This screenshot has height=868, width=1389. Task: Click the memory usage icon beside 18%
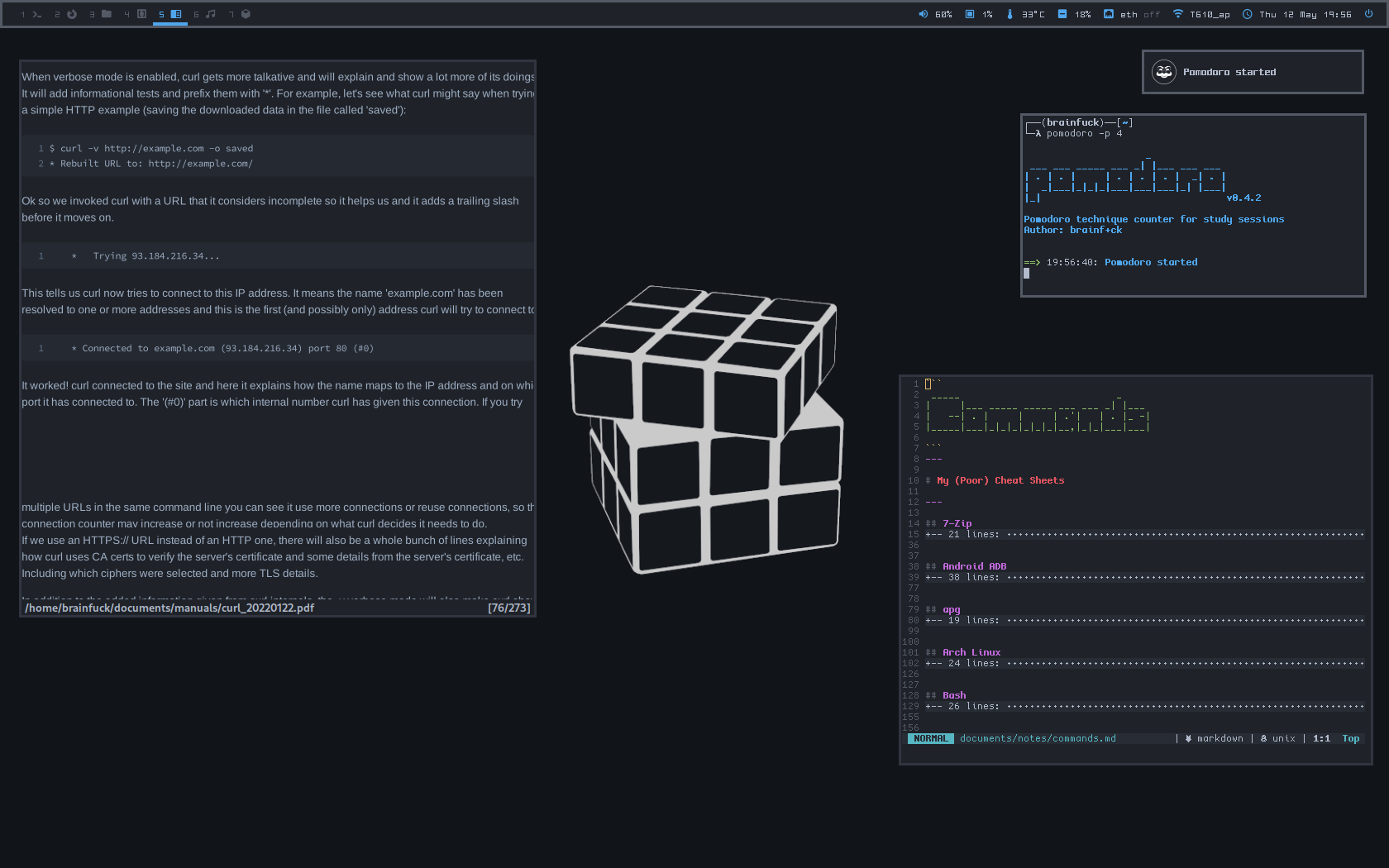(1062, 14)
